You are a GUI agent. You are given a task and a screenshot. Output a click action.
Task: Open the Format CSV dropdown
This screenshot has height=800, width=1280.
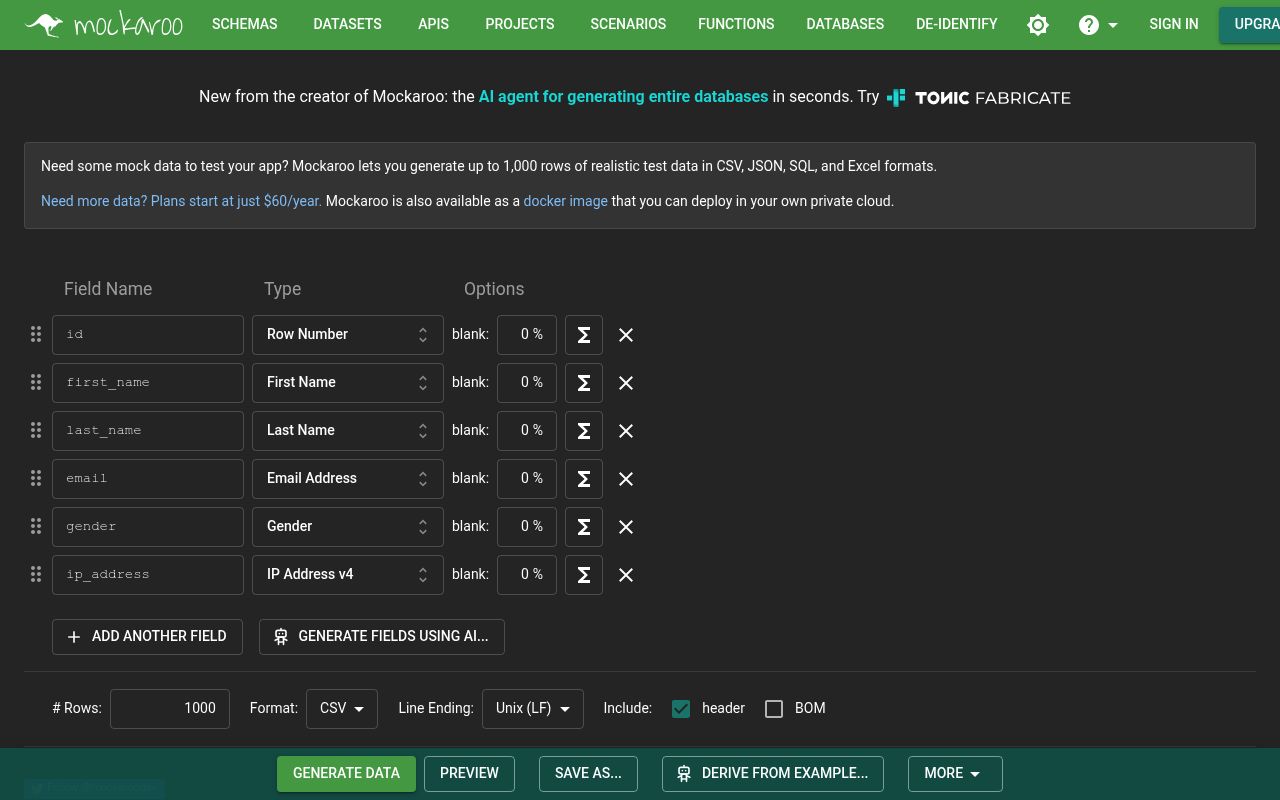tap(341, 708)
